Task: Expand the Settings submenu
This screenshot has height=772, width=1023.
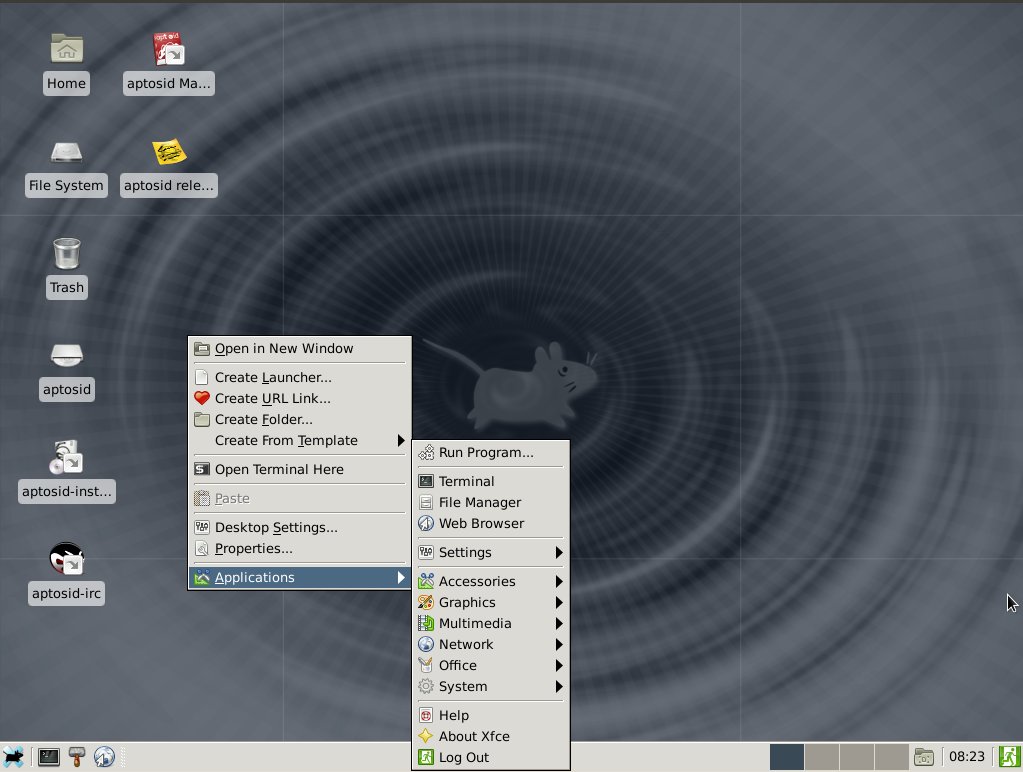Action: 491,552
